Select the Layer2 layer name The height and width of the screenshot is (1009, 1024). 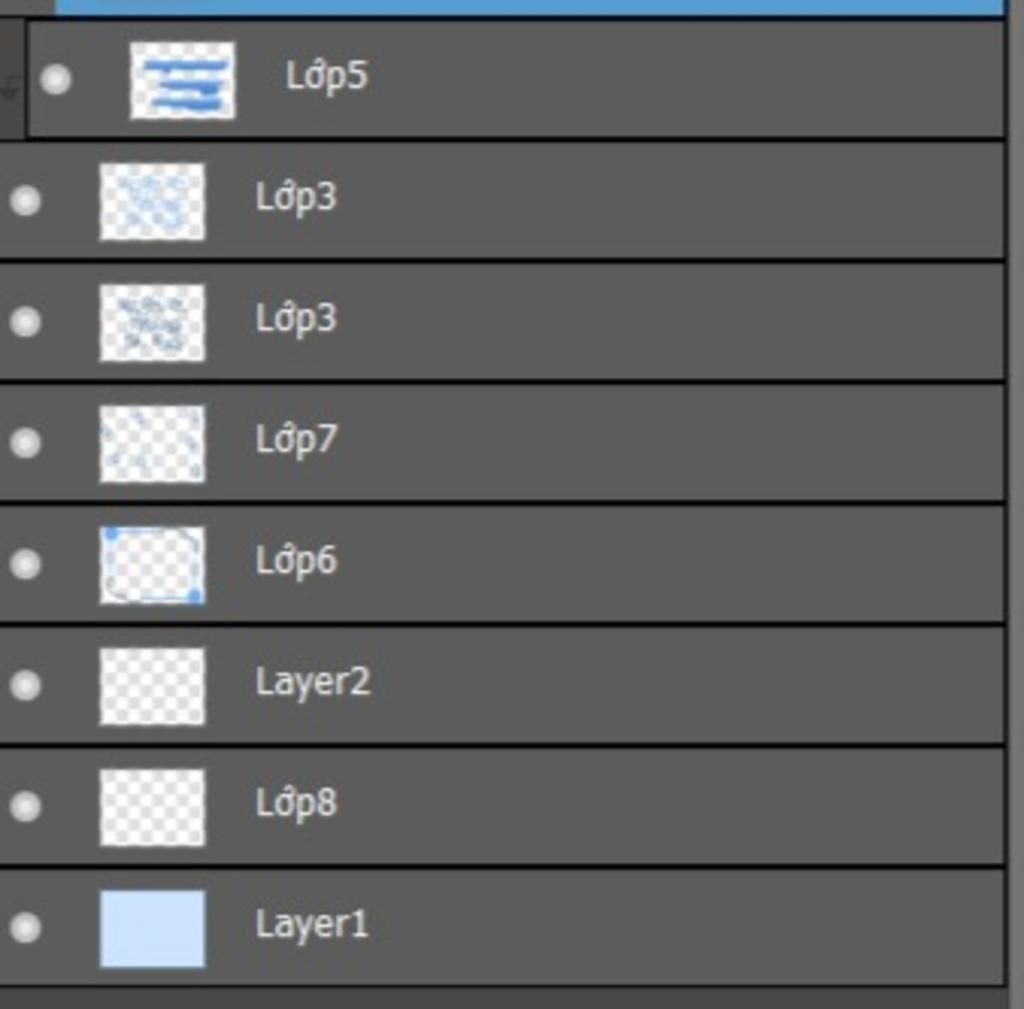click(313, 683)
